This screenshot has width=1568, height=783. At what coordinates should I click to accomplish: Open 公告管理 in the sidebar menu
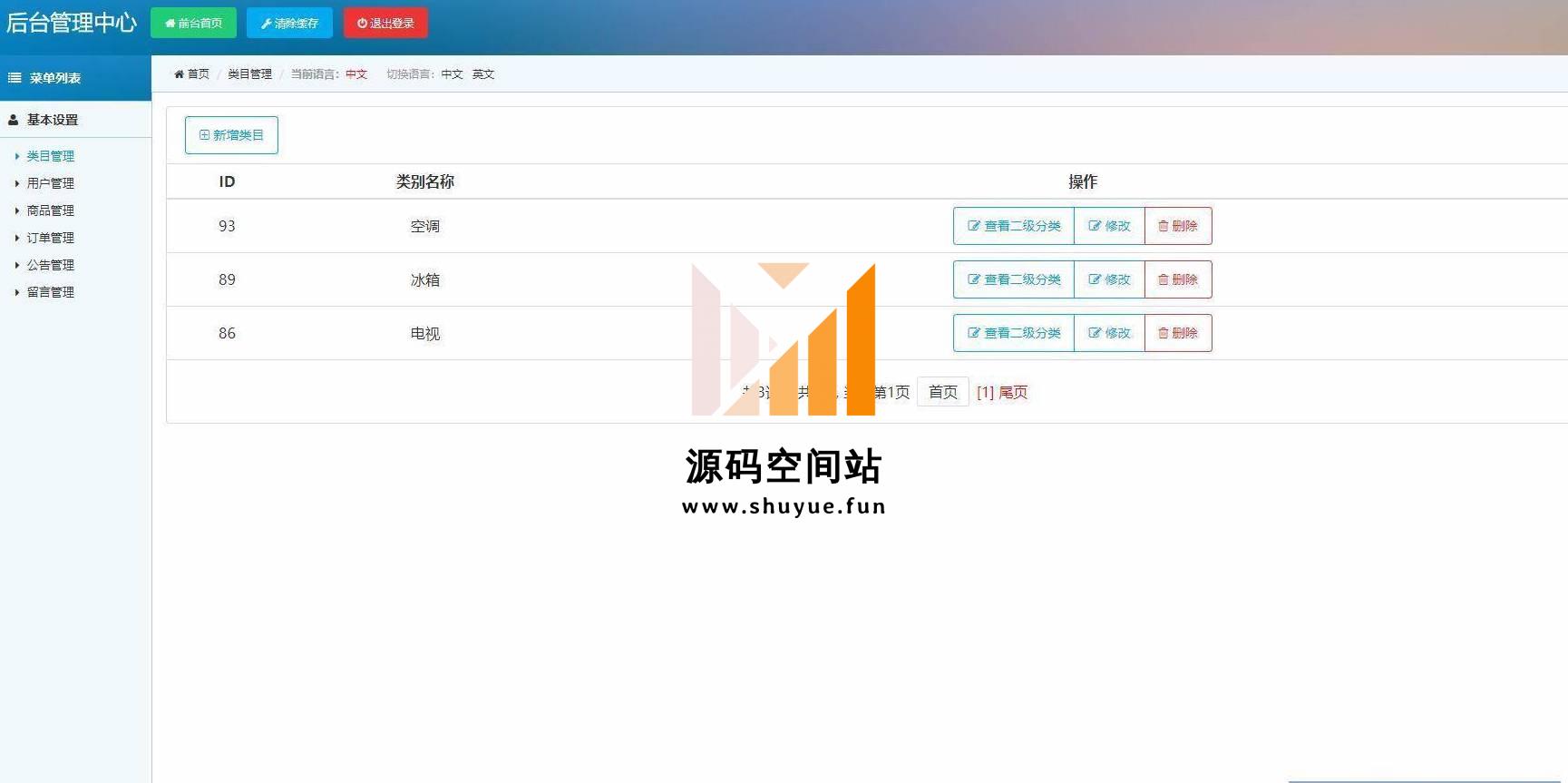(x=50, y=265)
